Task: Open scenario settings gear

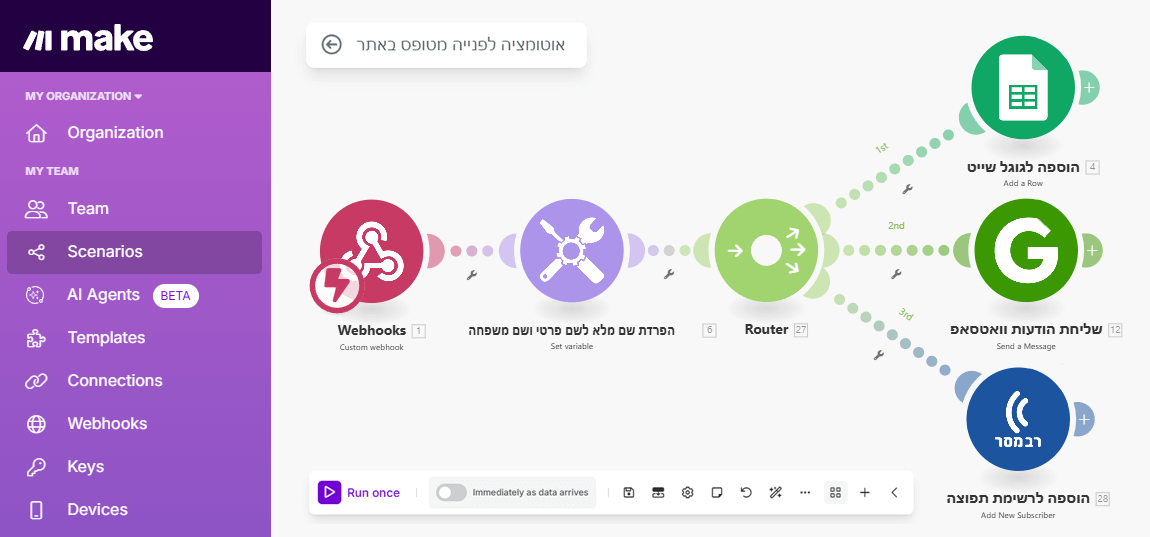Action: pyautogui.click(x=687, y=493)
